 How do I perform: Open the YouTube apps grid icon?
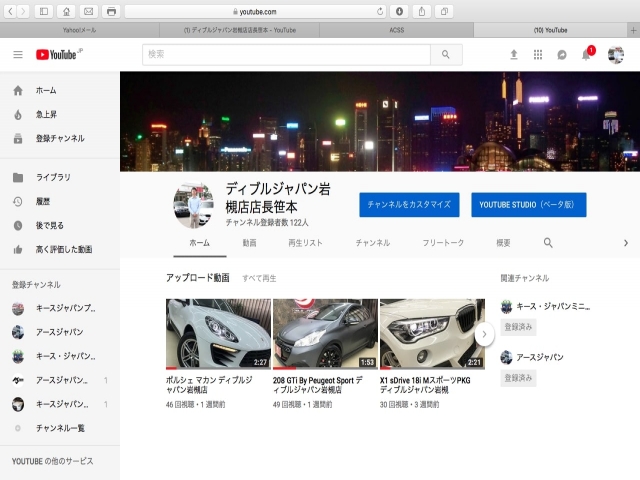[x=538, y=54]
